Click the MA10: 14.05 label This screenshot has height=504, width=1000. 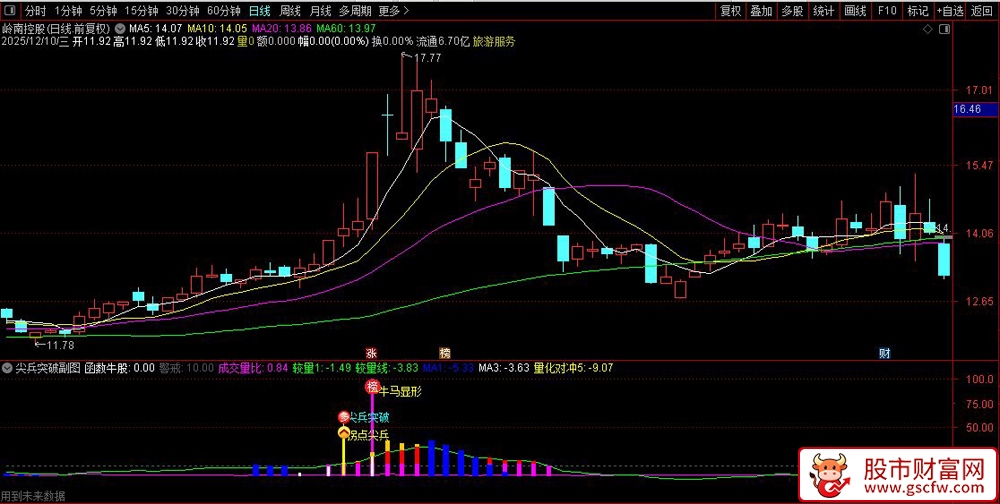coord(217,29)
